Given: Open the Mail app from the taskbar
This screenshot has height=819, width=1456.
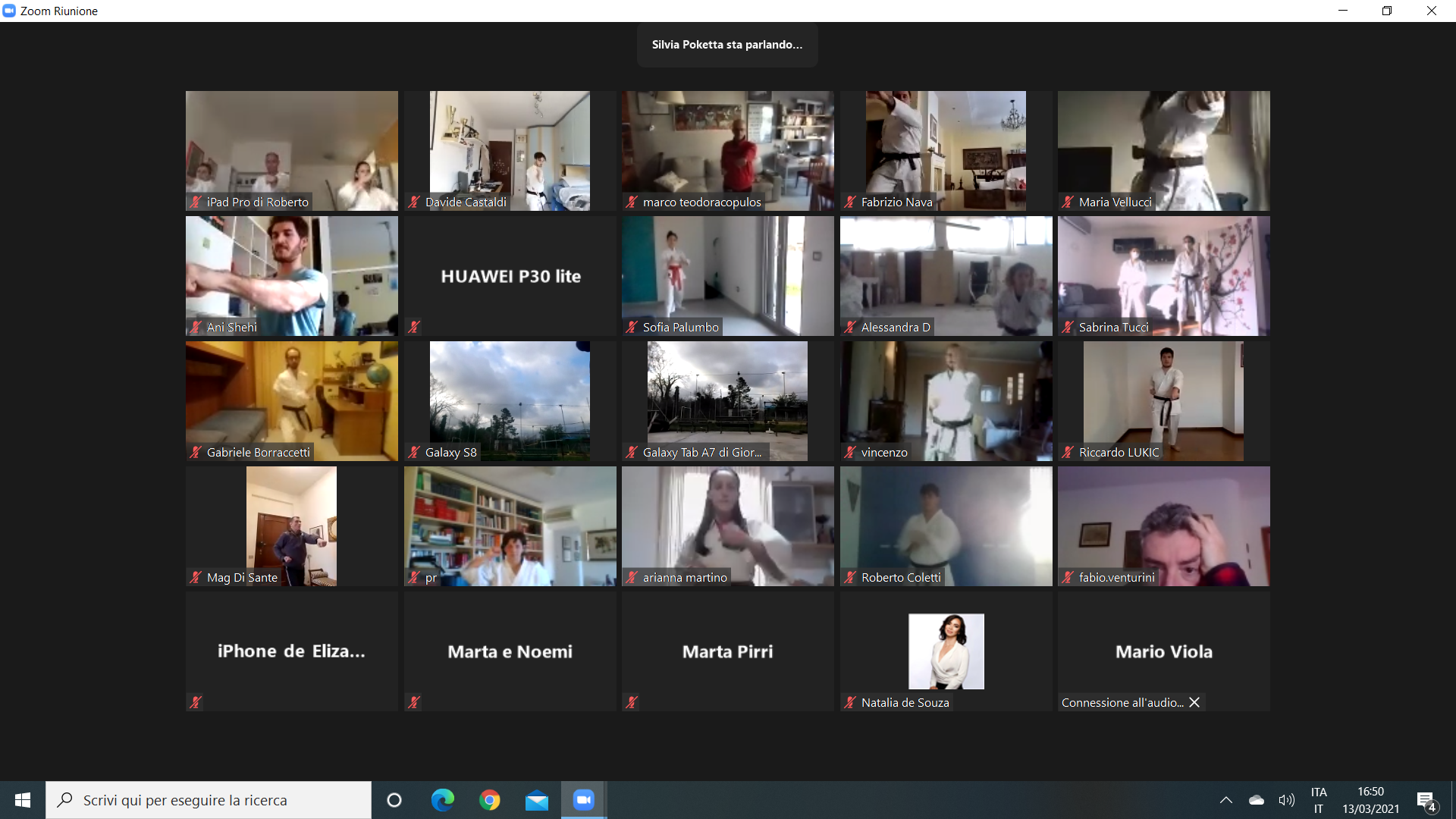Looking at the screenshot, I should (x=537, y=800).
